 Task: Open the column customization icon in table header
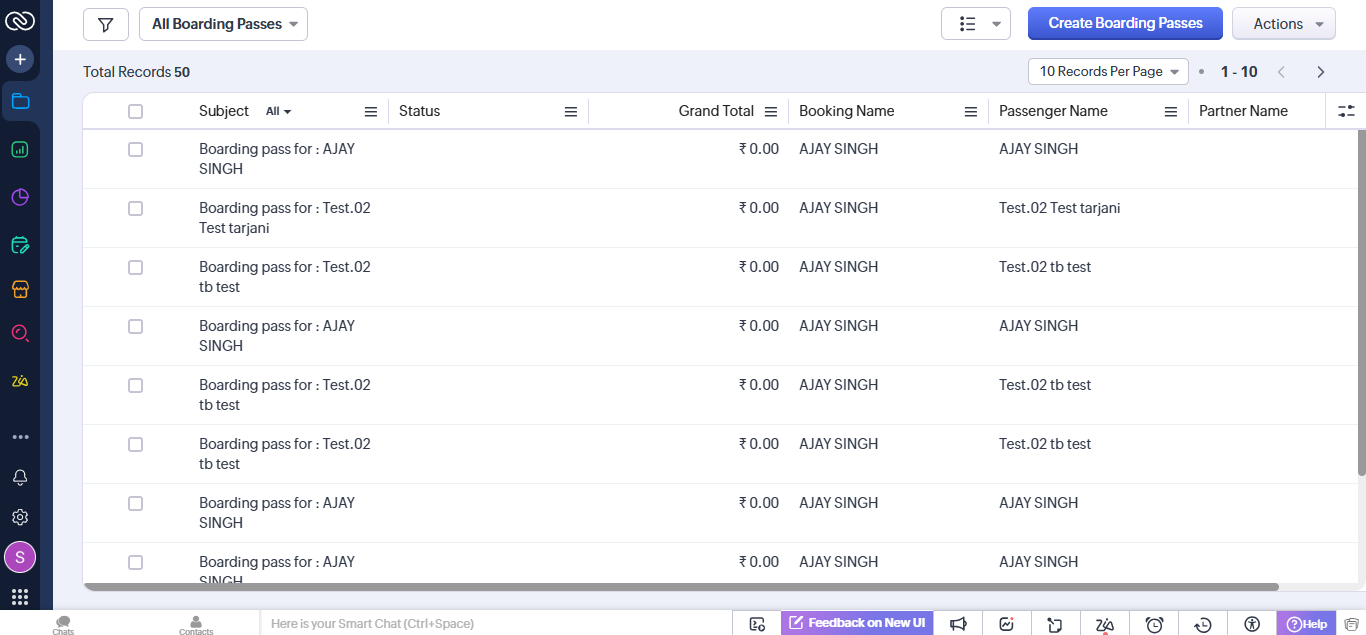point(1346,111)
